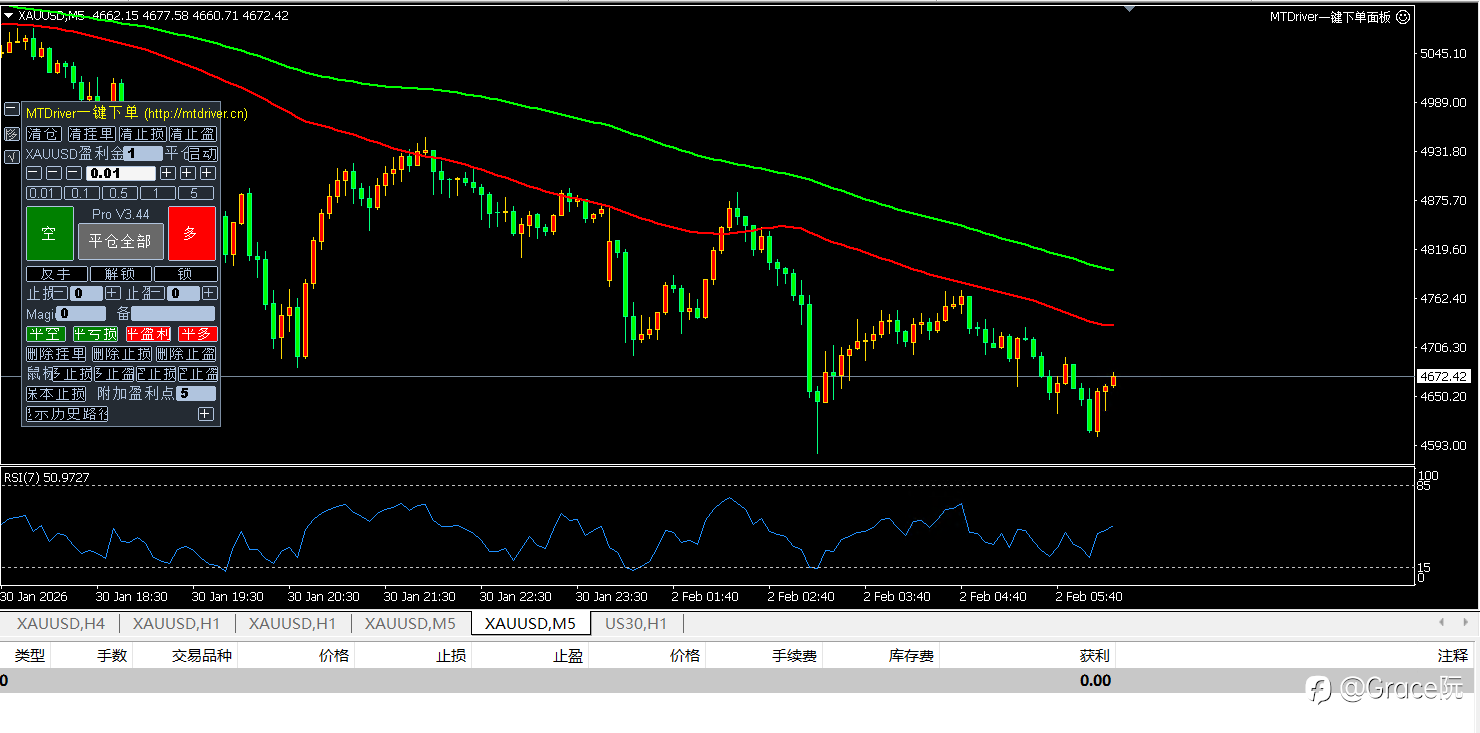The width and height of the screenshot is (1480, 733).
Task: Sort by 注释 column header
Action: tap(1453, 656)
